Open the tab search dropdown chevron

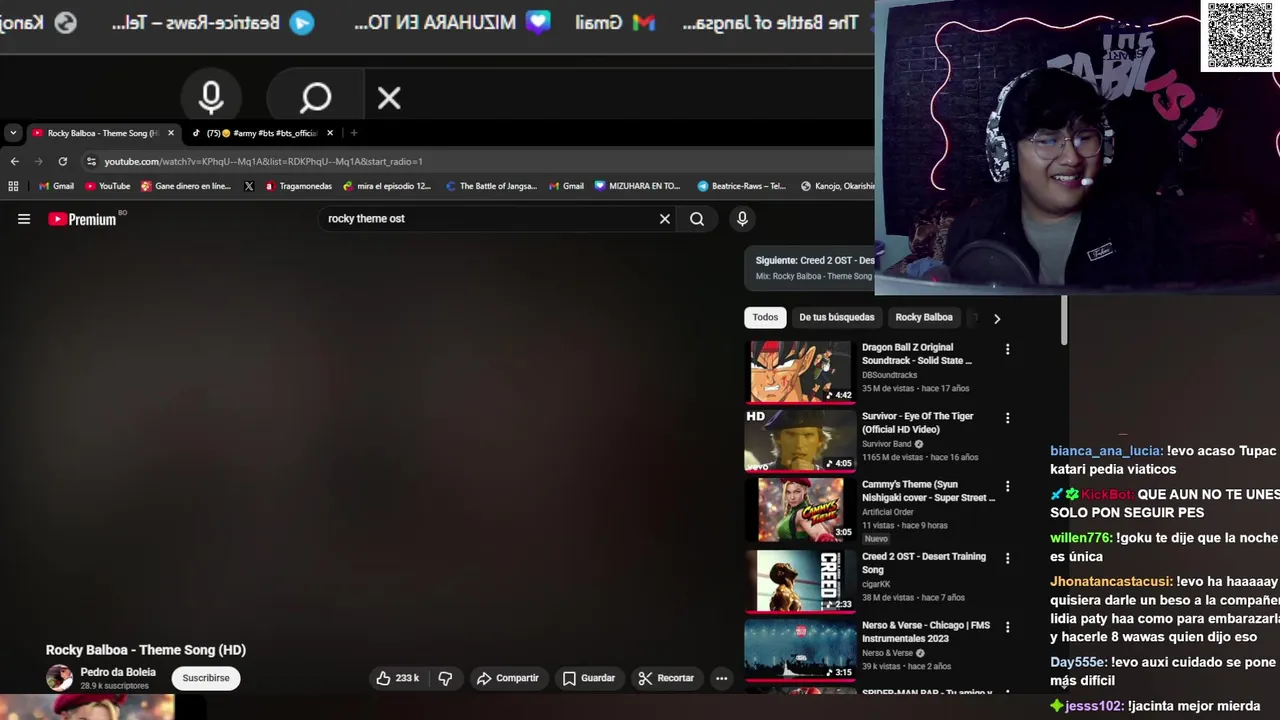(12, 133)
